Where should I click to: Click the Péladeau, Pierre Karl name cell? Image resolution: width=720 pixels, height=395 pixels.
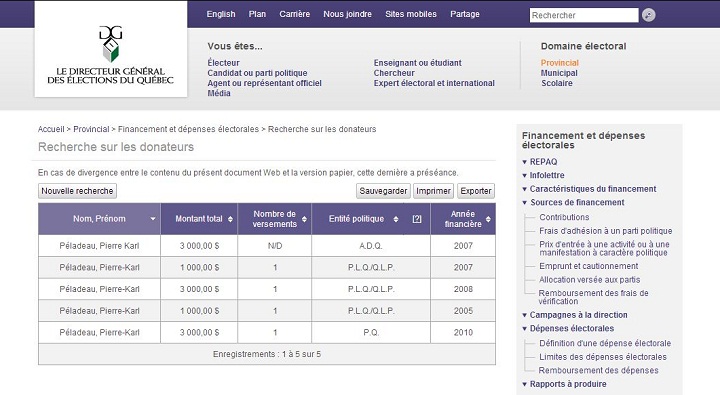point(99,246)
